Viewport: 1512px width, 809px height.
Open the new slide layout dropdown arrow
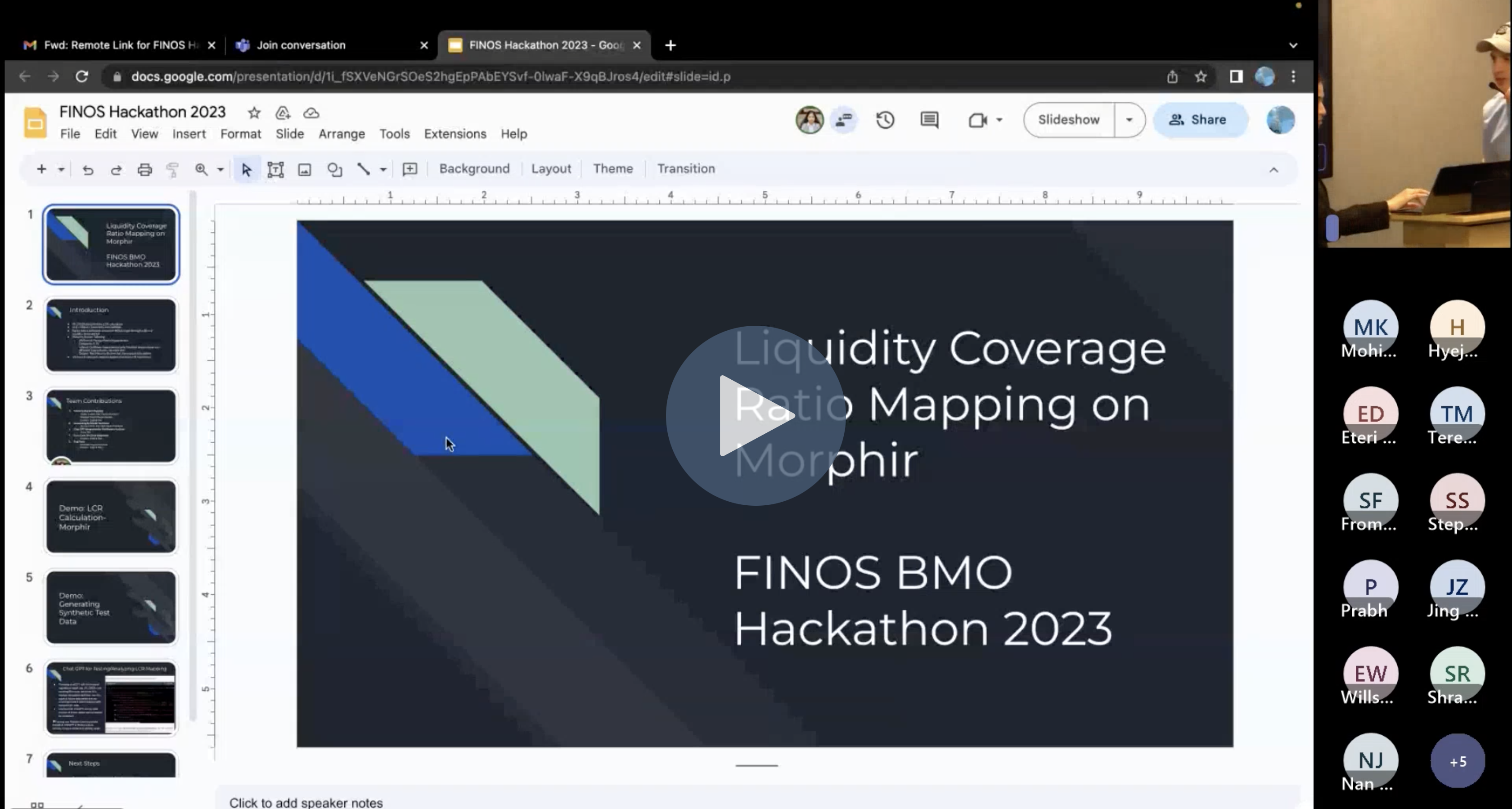pyautogui.click(x=61, y=170)
